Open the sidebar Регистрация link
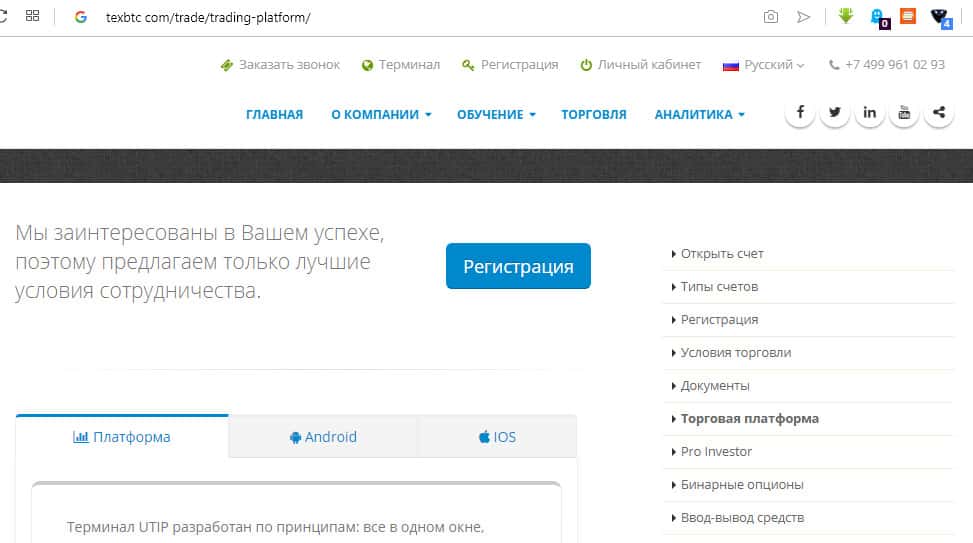 (x=719, y=320)
